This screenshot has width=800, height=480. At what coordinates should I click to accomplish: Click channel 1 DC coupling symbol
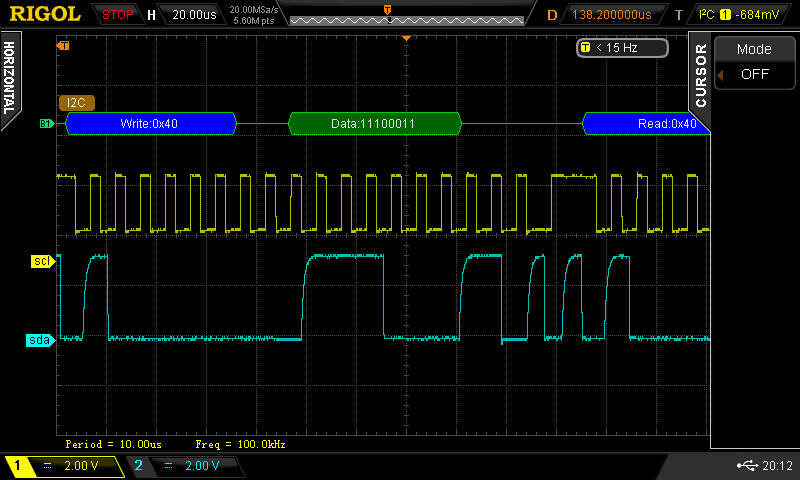47,465
